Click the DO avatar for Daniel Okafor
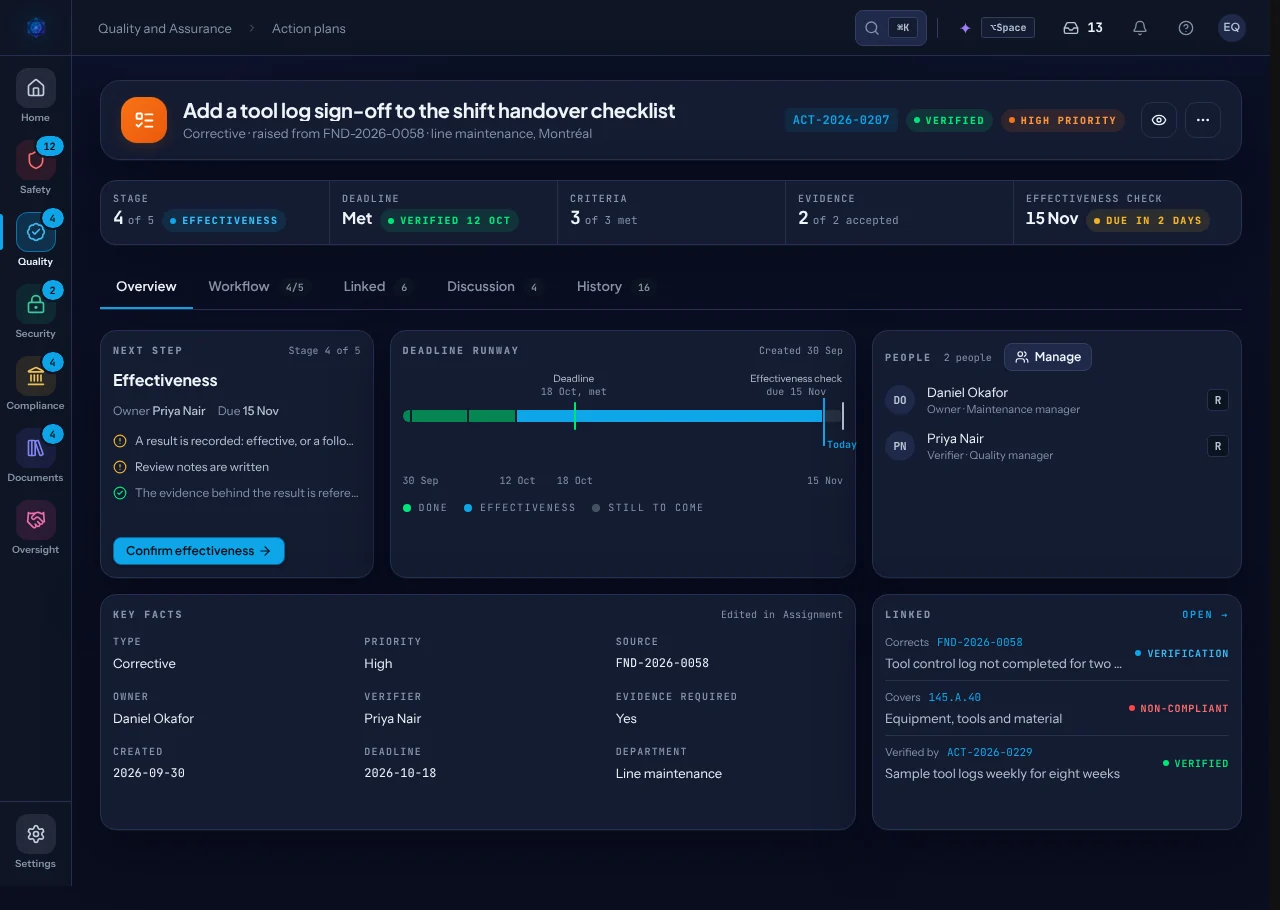 click(900, 400)
